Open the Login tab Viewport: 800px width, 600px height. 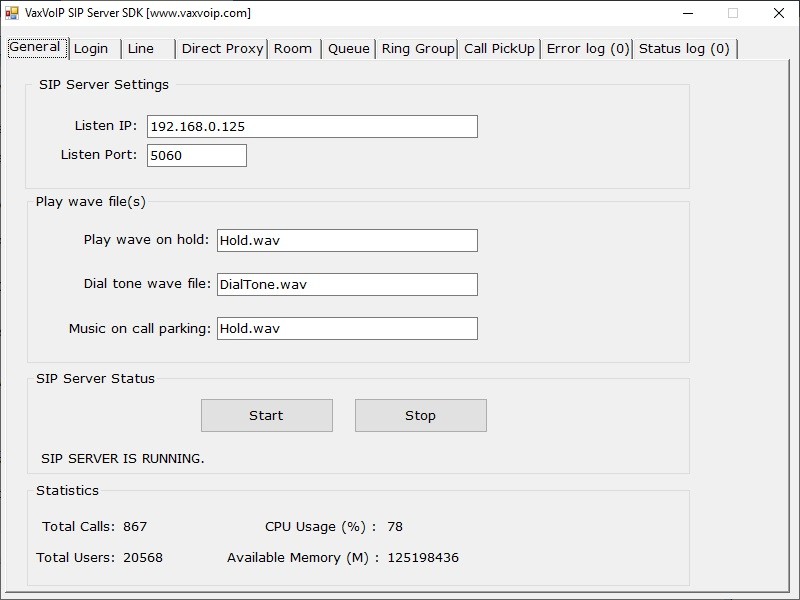pyautogui.click(x=95, y=48)
